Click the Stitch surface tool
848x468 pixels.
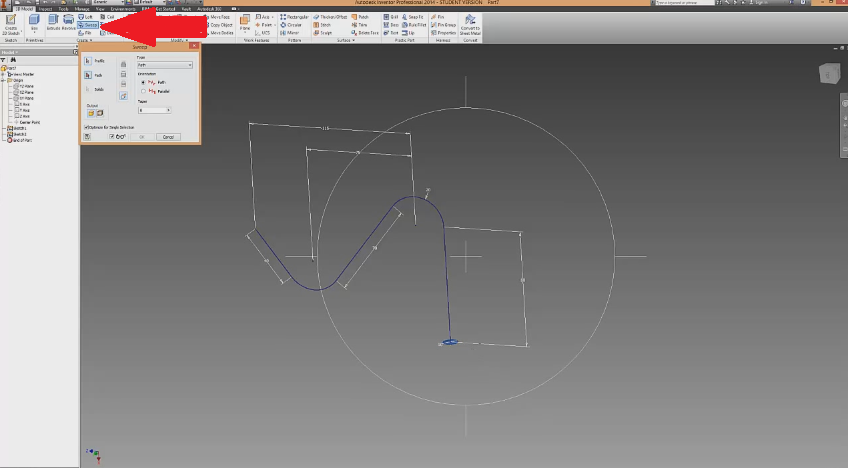pyautogui.click(x=322, y=25)
